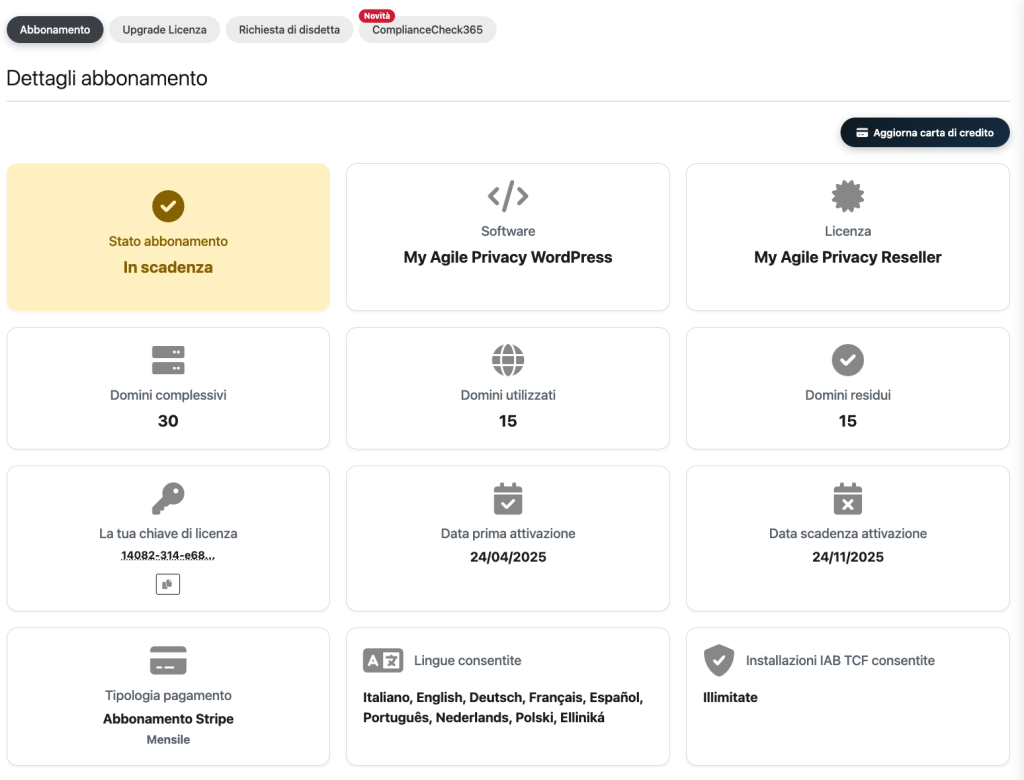This screenshot has width=1024, height=780.
Task: Click the globe icon for Domini utilizzati
Action: (508, 360)
